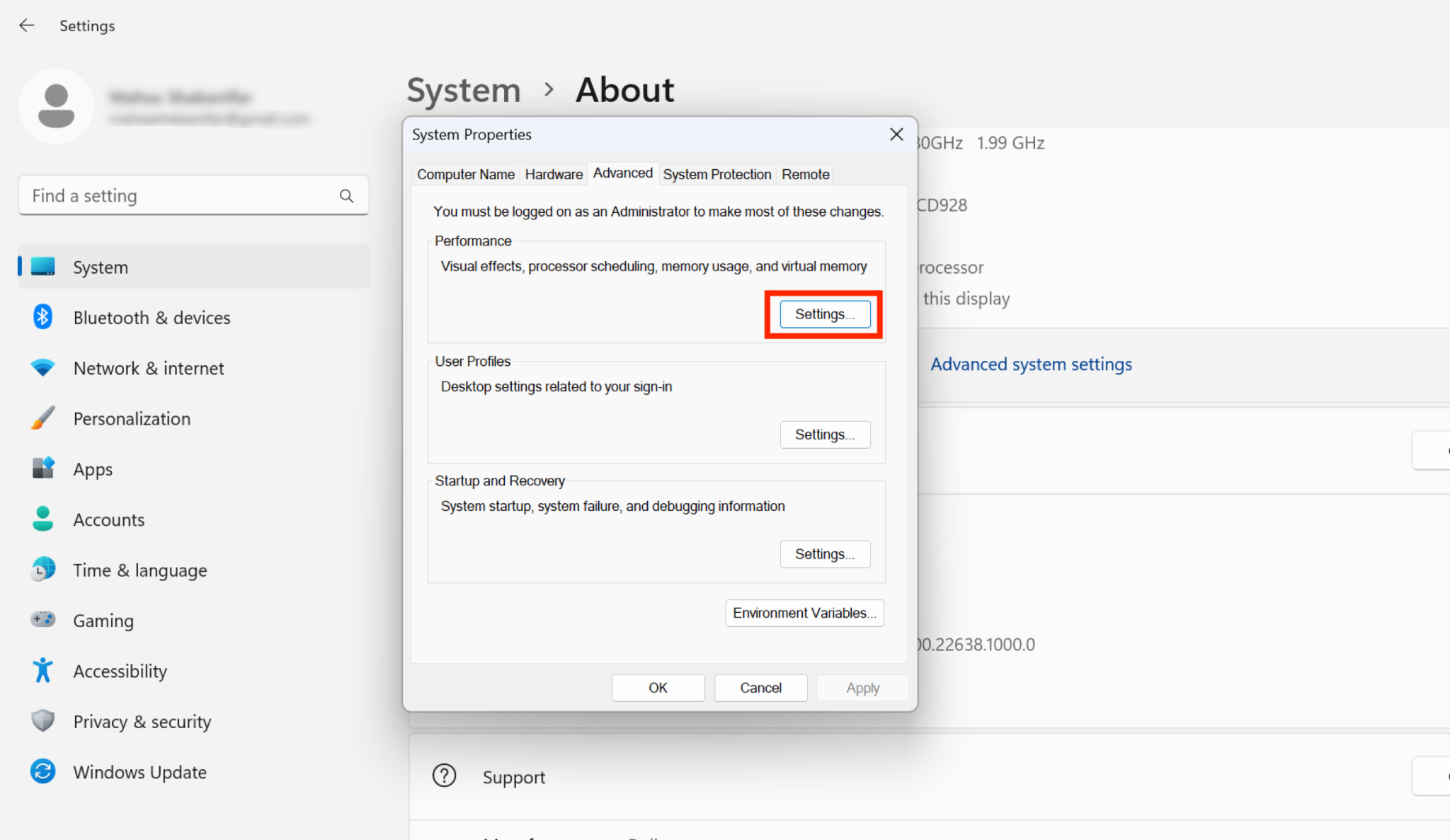
Task: Open the System Protection tab
Action: click(717, 174)
